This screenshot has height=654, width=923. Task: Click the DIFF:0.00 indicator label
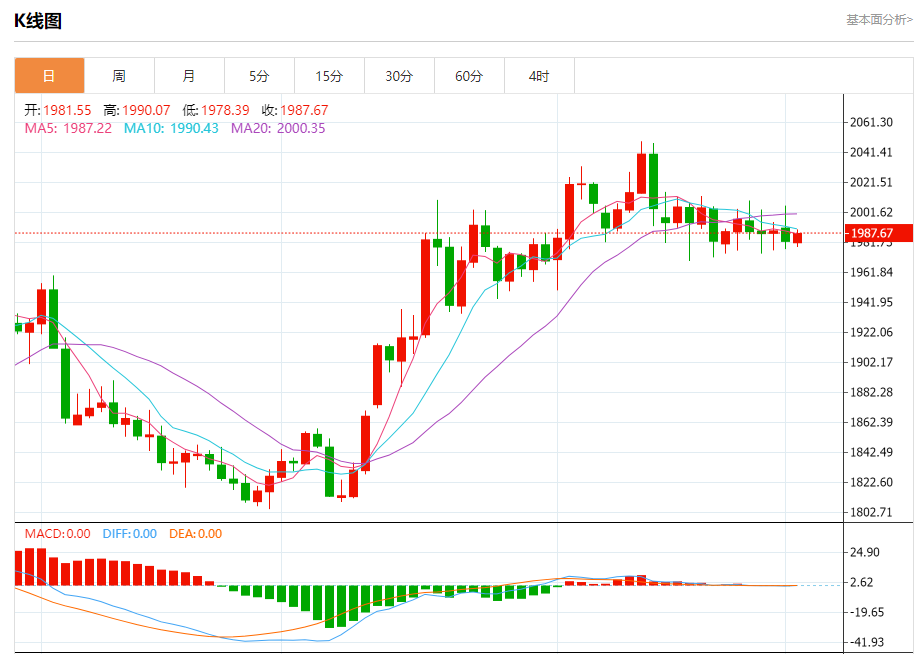click(x=130, y=534)
